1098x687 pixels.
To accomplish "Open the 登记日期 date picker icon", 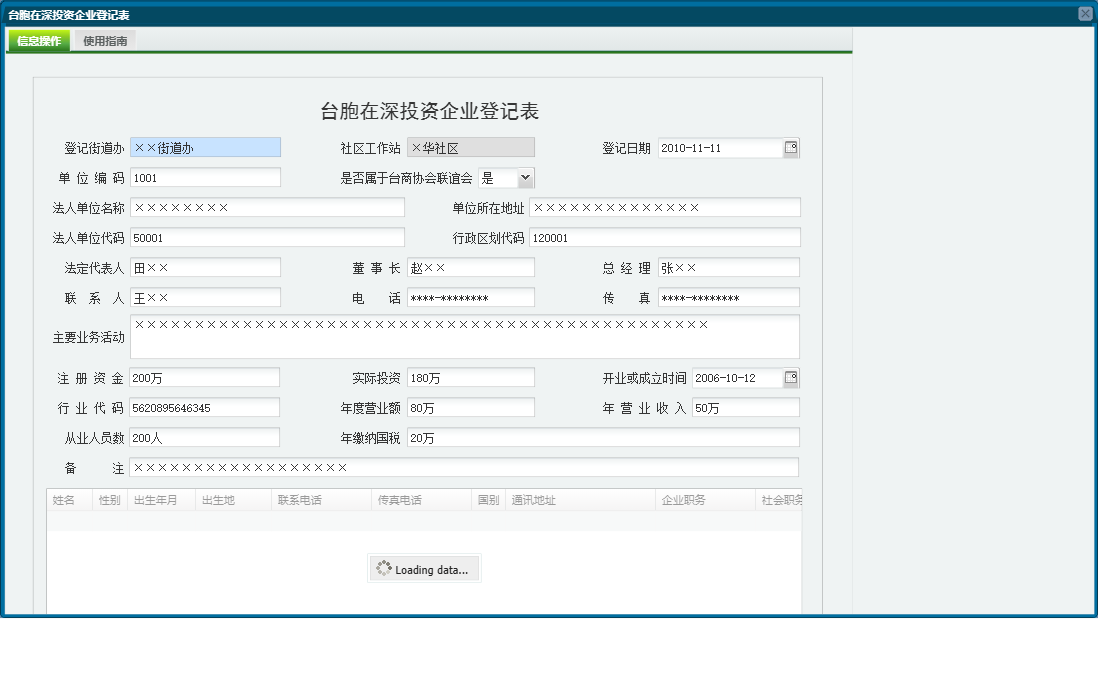I will pyautogui.click(x=790, y=147).
